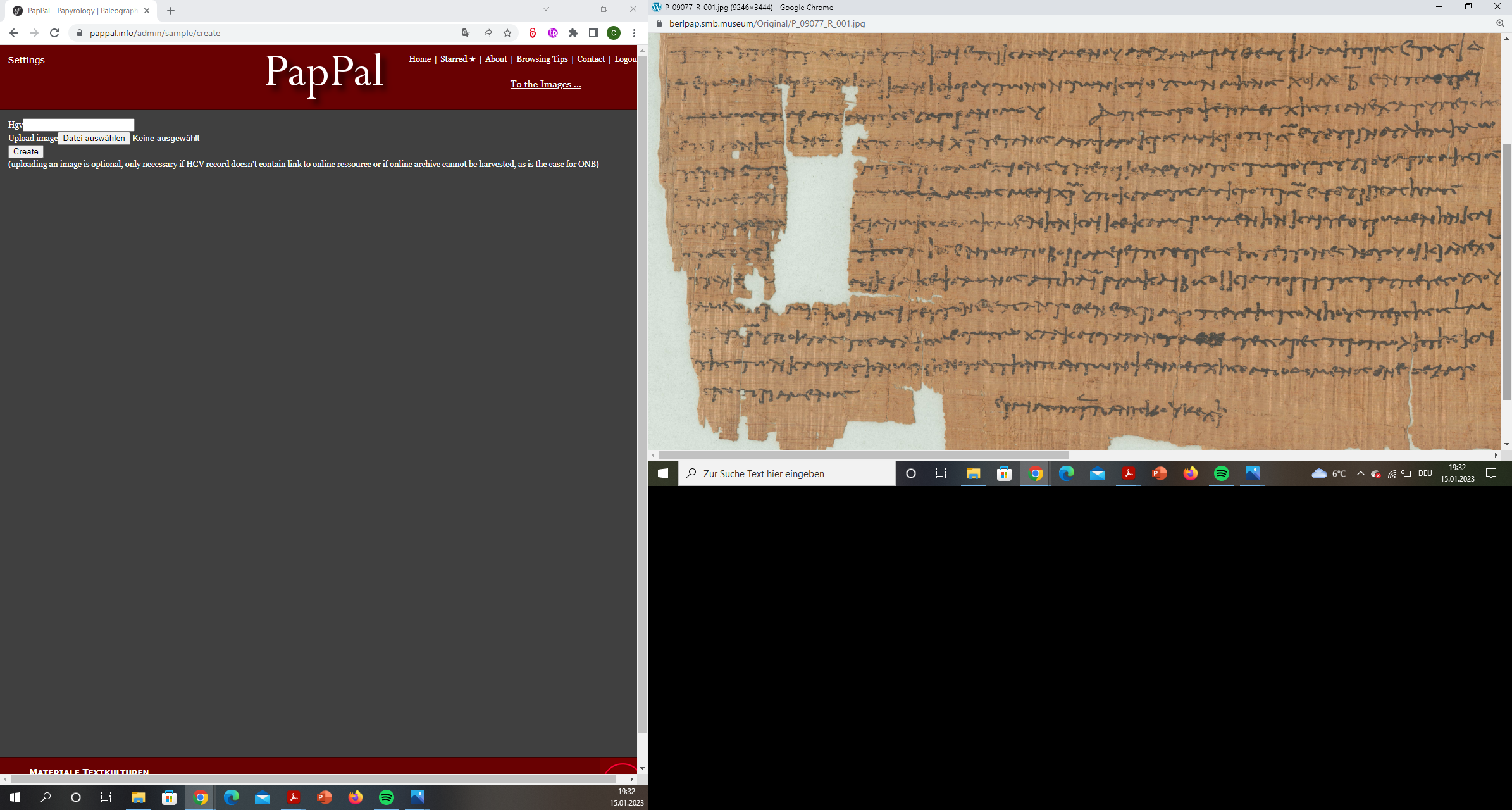Click the papyrus manuscript image

[x=1074, y=241]
